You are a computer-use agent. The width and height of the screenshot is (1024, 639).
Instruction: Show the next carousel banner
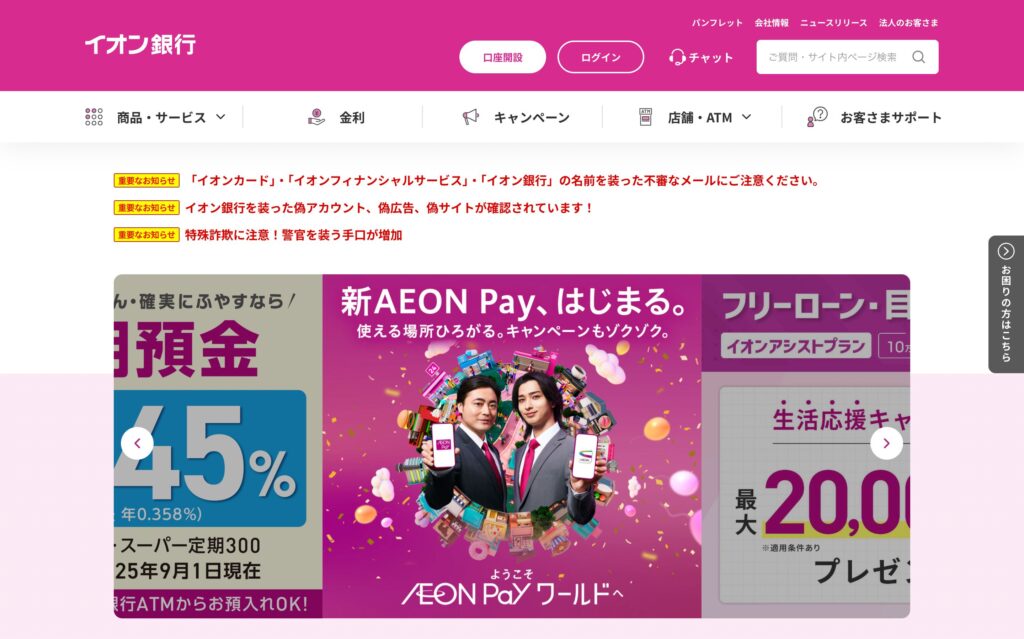(886, 444)
